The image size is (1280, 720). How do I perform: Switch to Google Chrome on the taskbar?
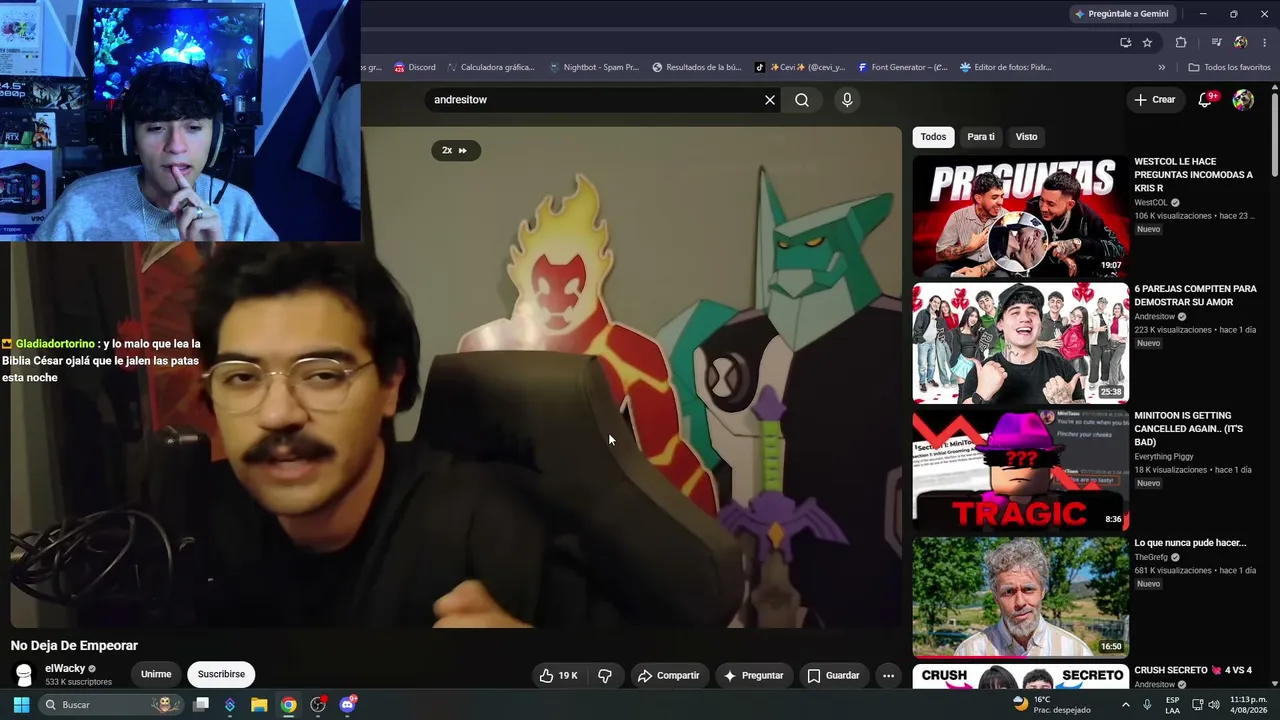tap(288, 705)
